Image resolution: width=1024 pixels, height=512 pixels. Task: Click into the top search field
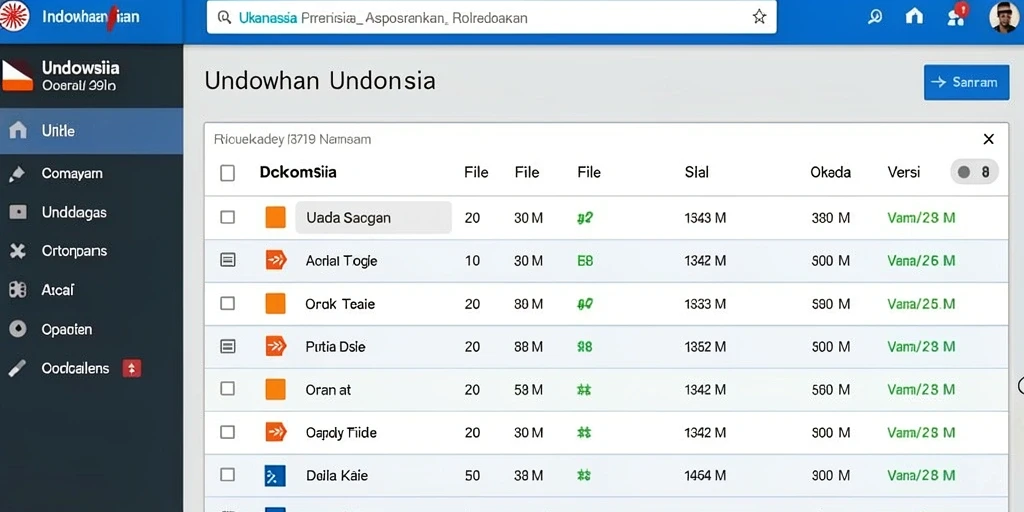click(492, 17)
